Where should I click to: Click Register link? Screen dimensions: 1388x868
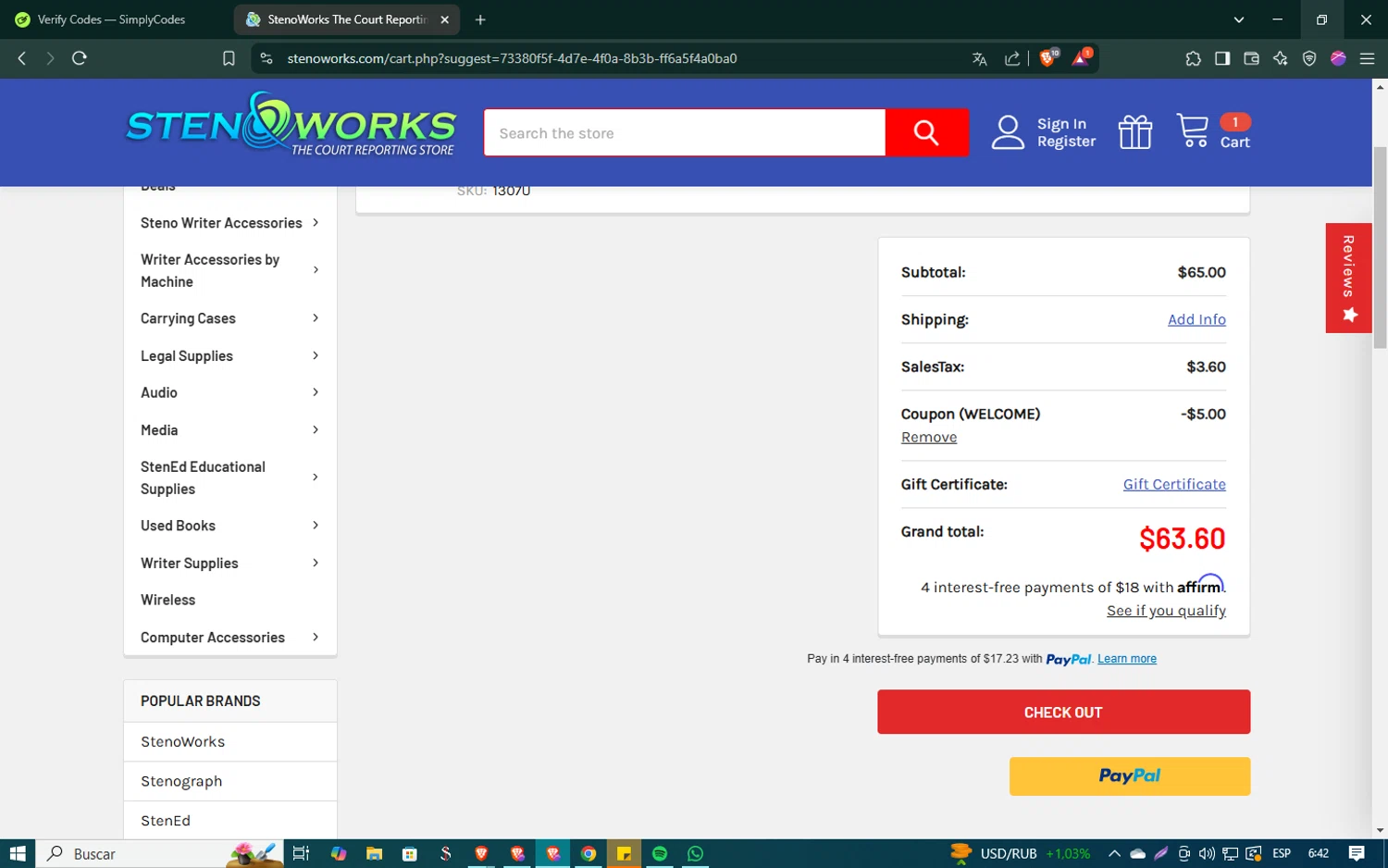pyautogui.click(x=1066, y=142)
